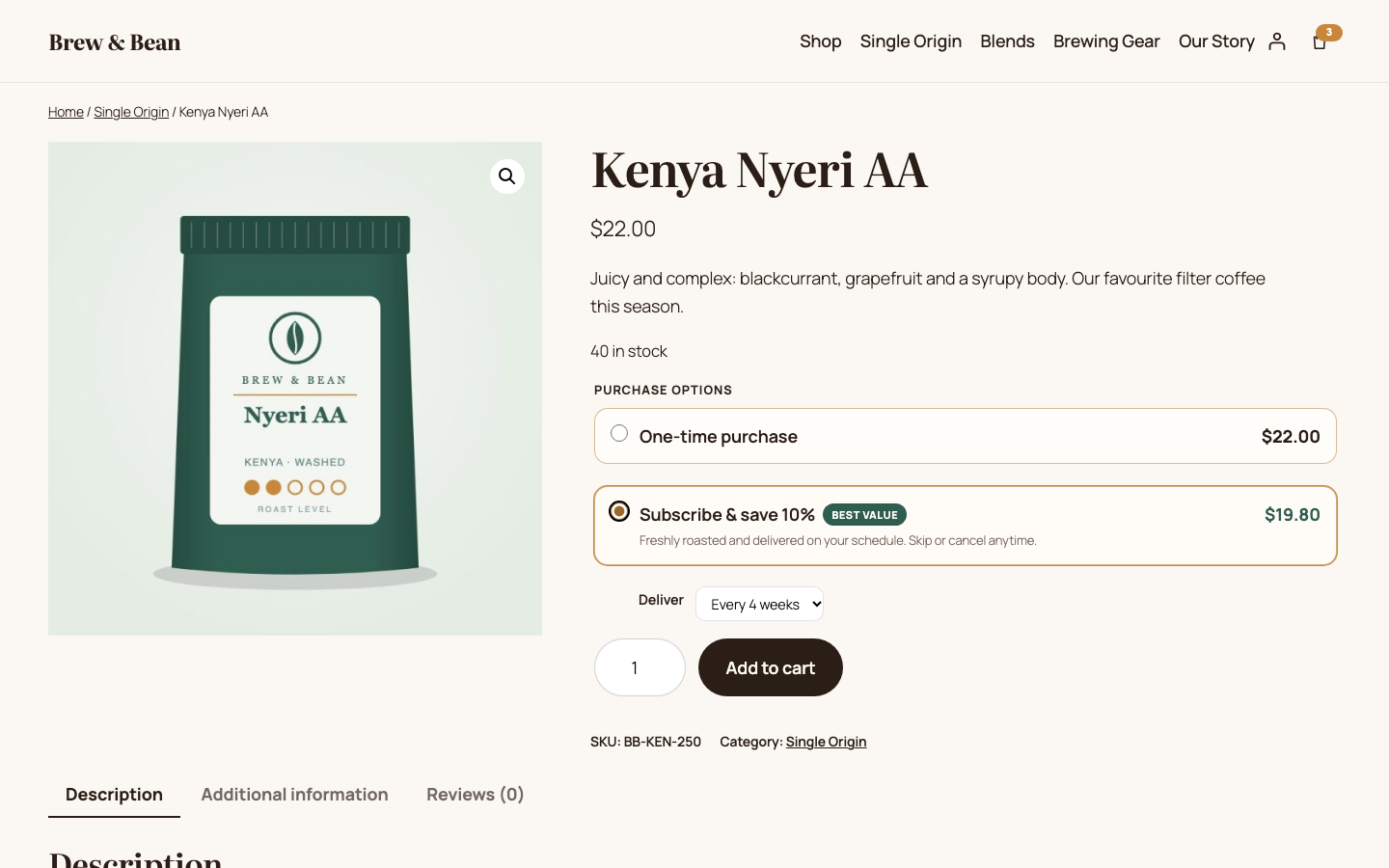
Task: Open the Blends menu item
Action: pos(1007,41)
